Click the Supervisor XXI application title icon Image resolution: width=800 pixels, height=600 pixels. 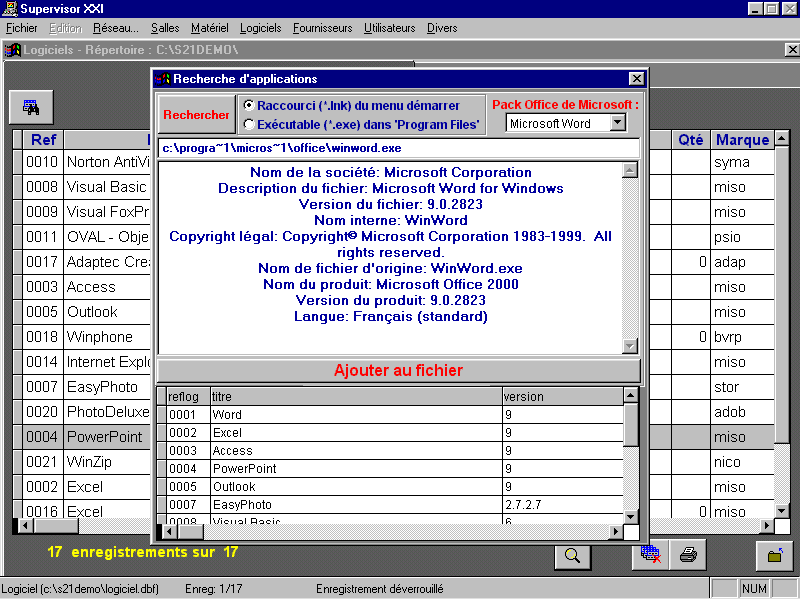(x=10, y=9)
